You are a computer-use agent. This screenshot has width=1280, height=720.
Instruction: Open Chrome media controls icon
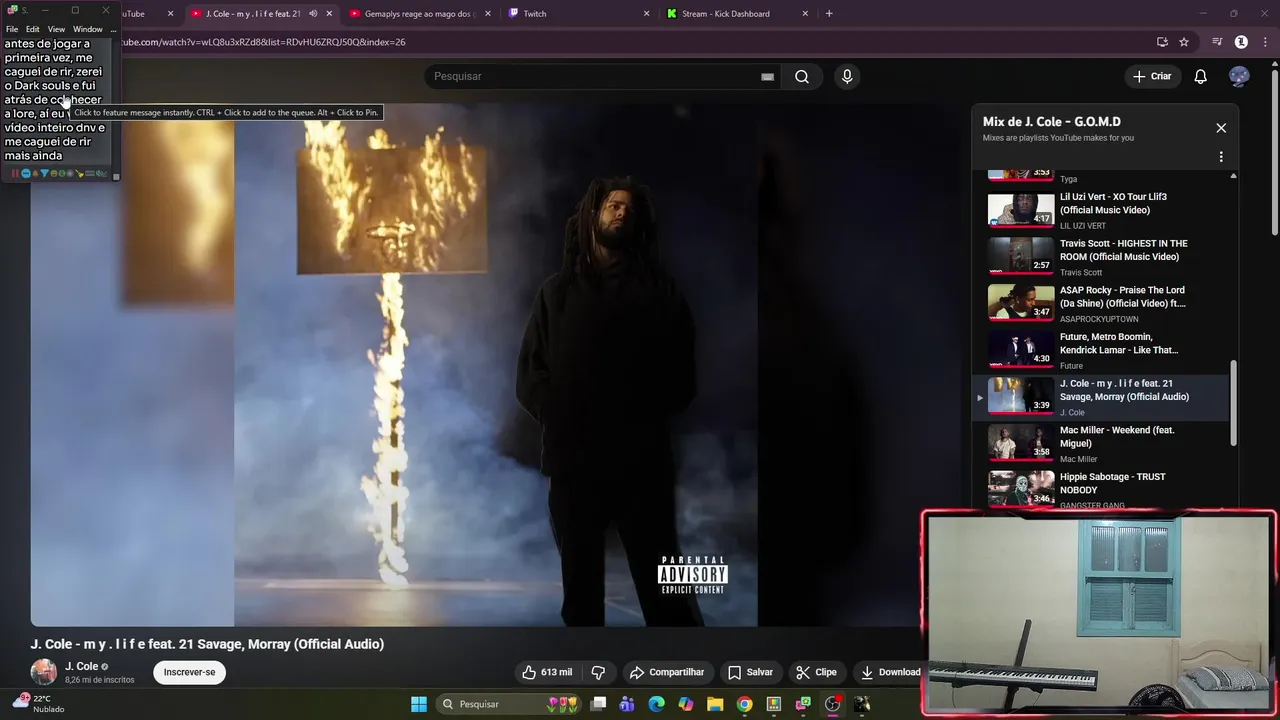pos(1217,42)
